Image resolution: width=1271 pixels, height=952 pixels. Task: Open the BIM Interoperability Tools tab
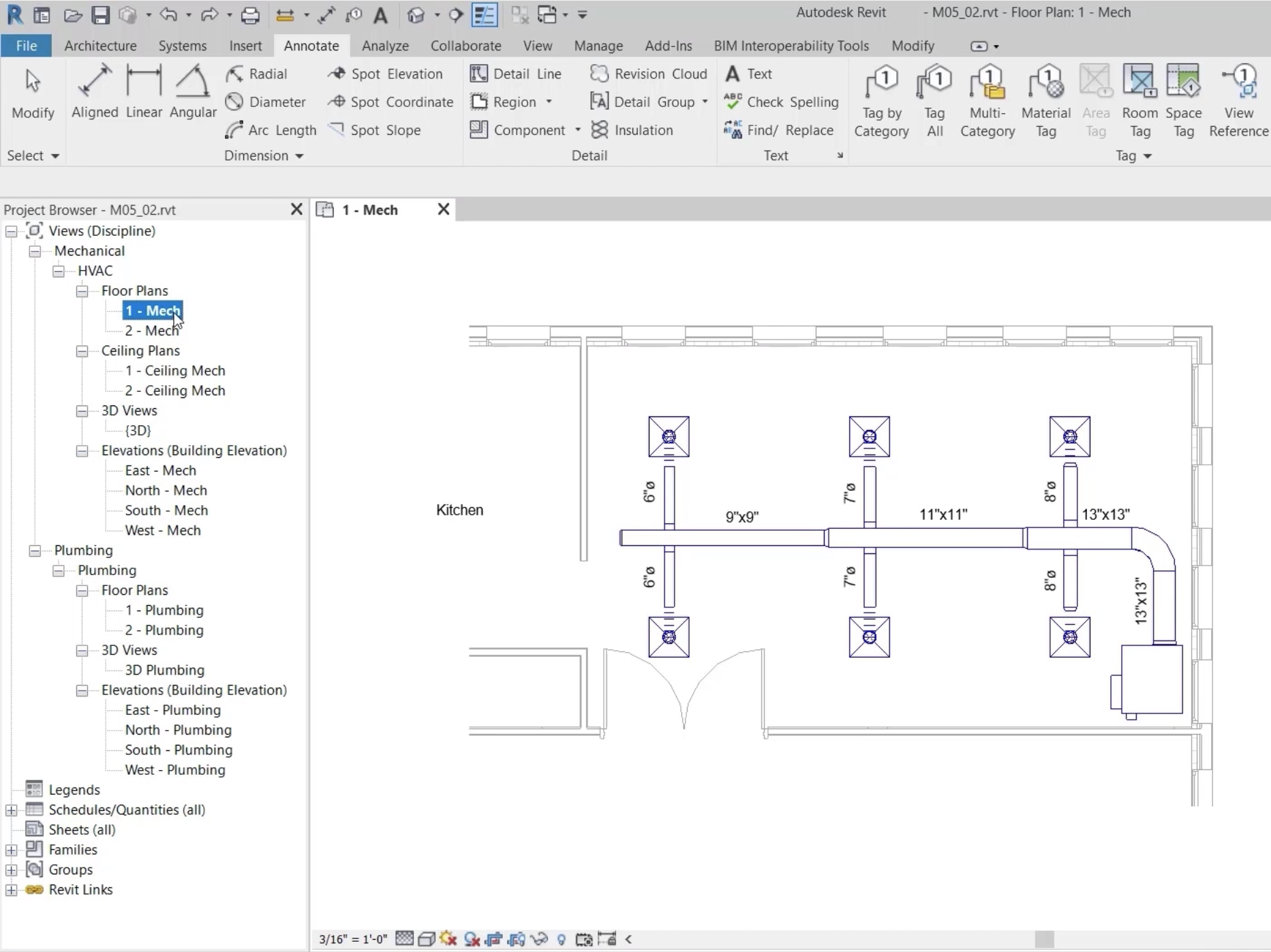coord(791,46)
